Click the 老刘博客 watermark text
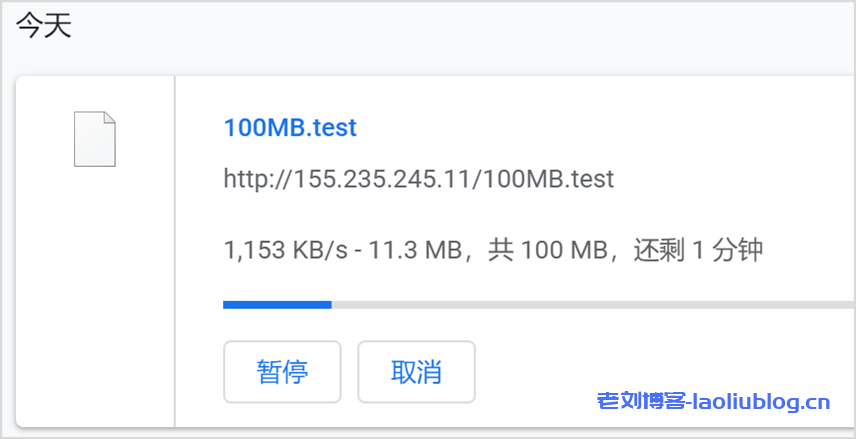This screenshot has width=856, height=439. tap(641, 403)
